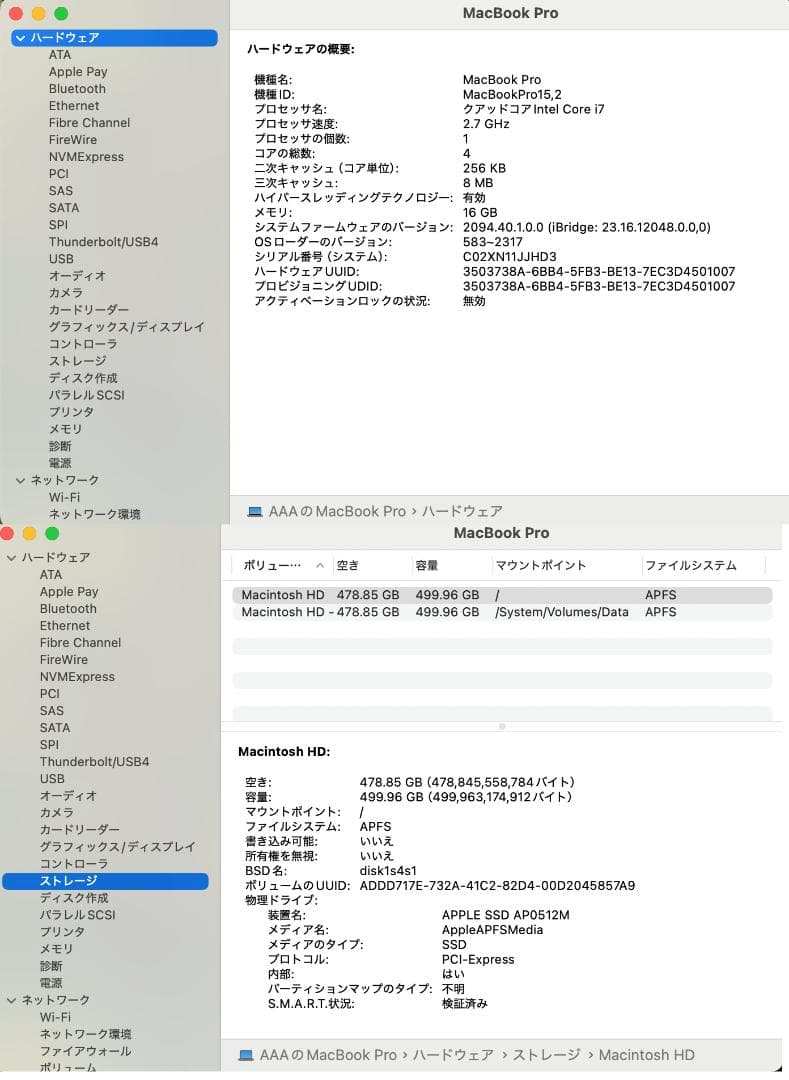Select カメラ in bottom window sidebar
The height and width of the screenshot is (1080, 789).
pyautogui.click(x=56, y=813)
